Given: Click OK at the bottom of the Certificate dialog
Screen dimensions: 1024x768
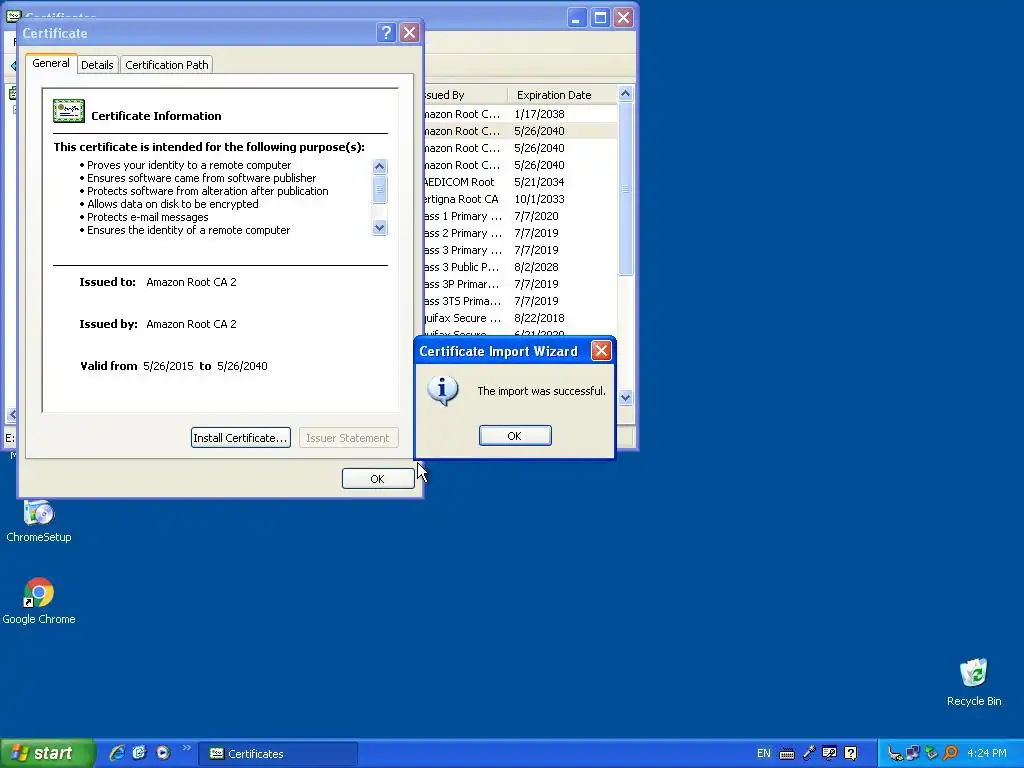Looking at the screenshot, I should [x=377, y=479].
